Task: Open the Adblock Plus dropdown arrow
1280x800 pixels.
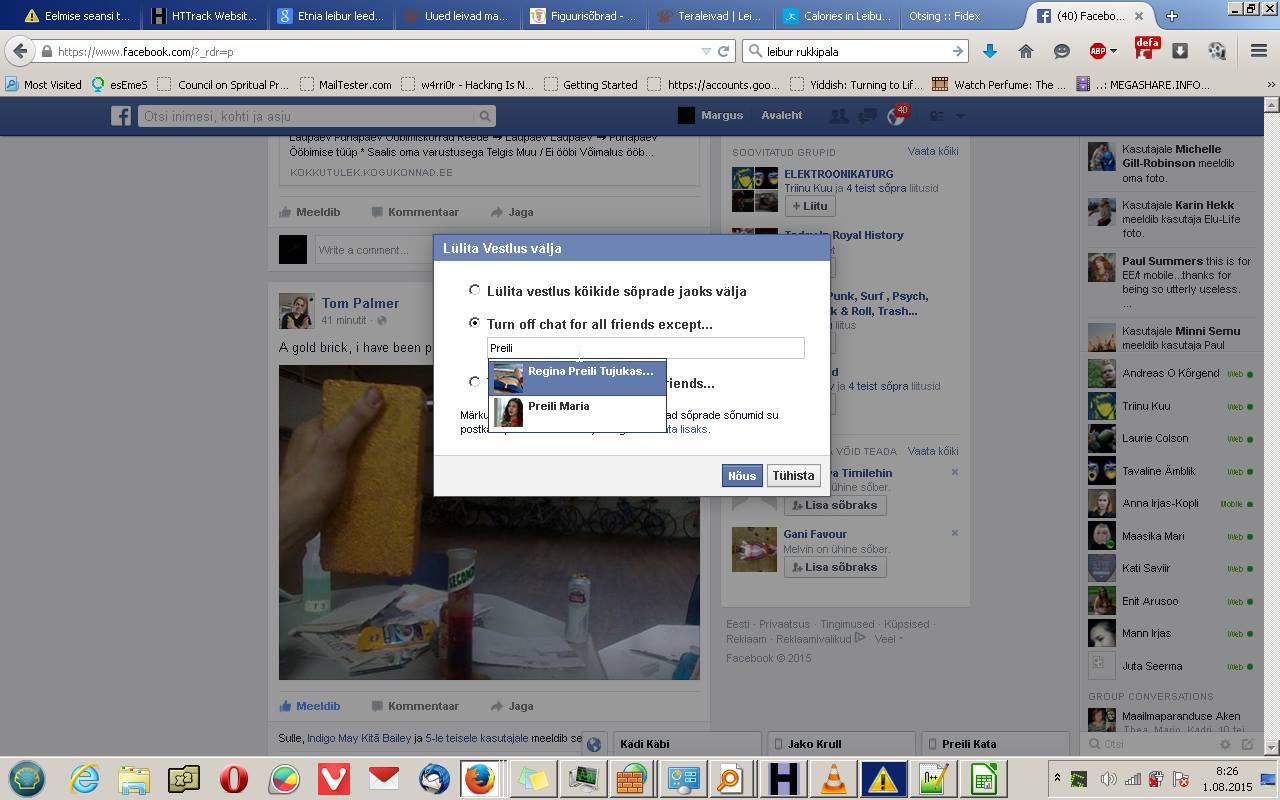Action: 1113,51
